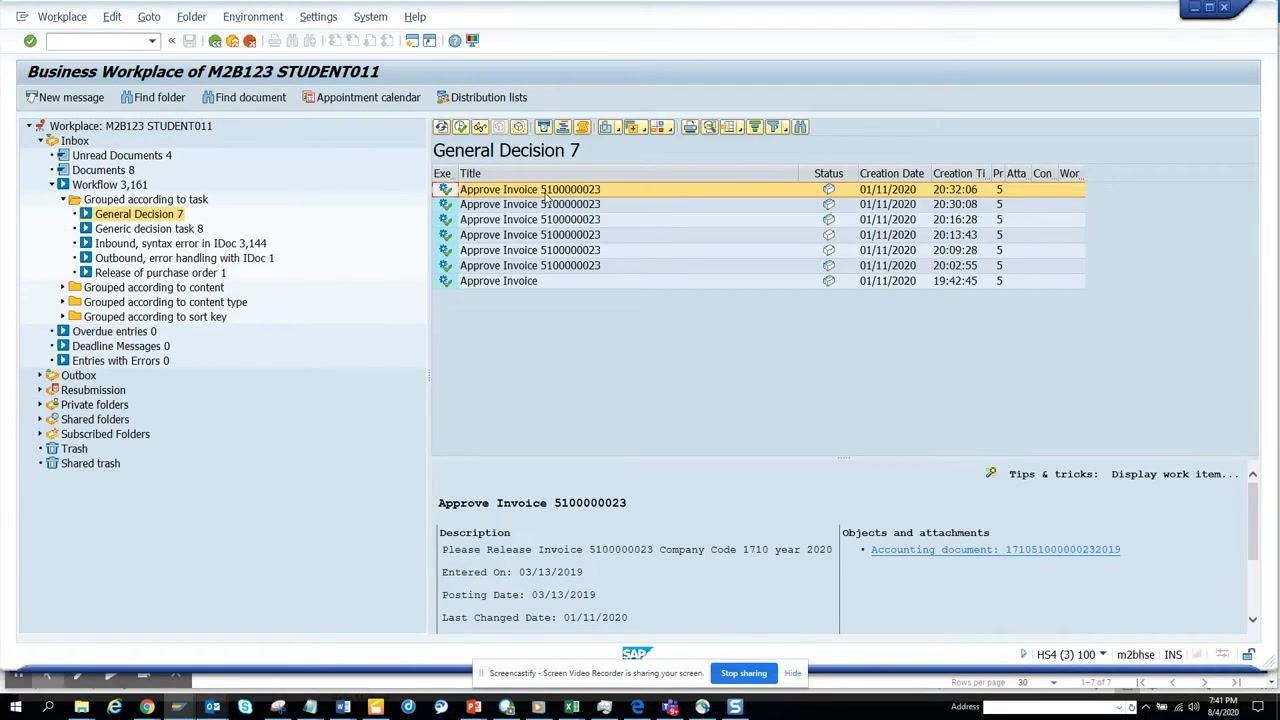The height and width of the screenshot is (720, 1280).
Task: Click Stop sharing in Screencastify bar
Action: coord(744,673)
